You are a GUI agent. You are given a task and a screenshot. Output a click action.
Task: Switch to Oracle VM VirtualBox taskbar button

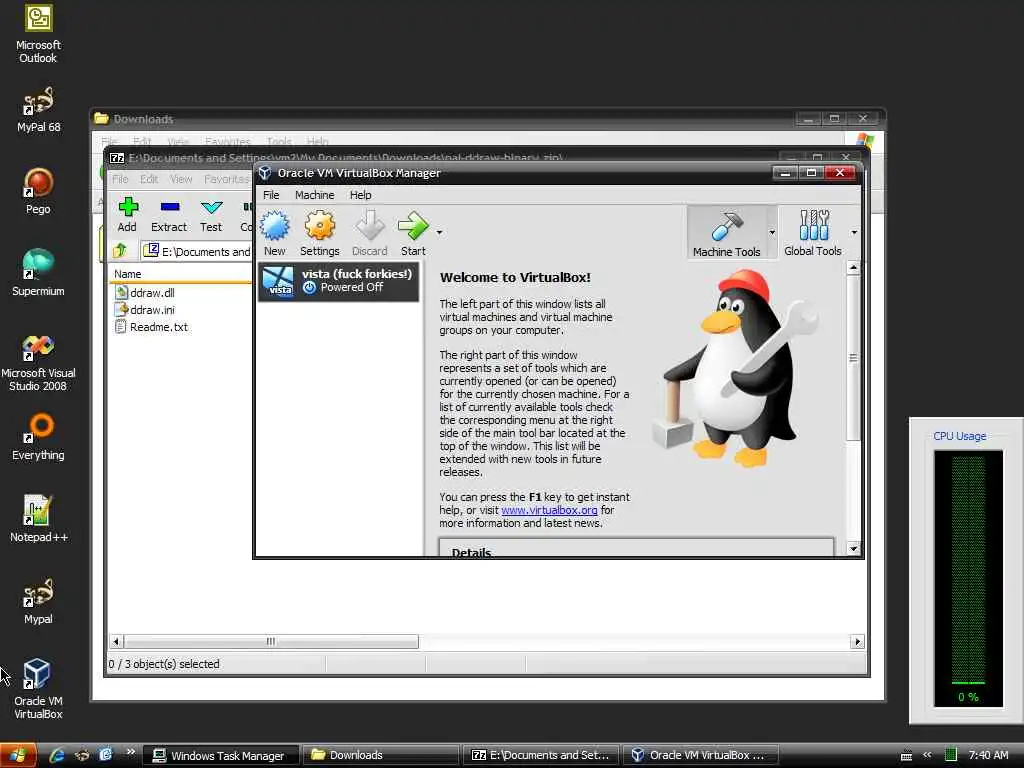click(701, 756)
